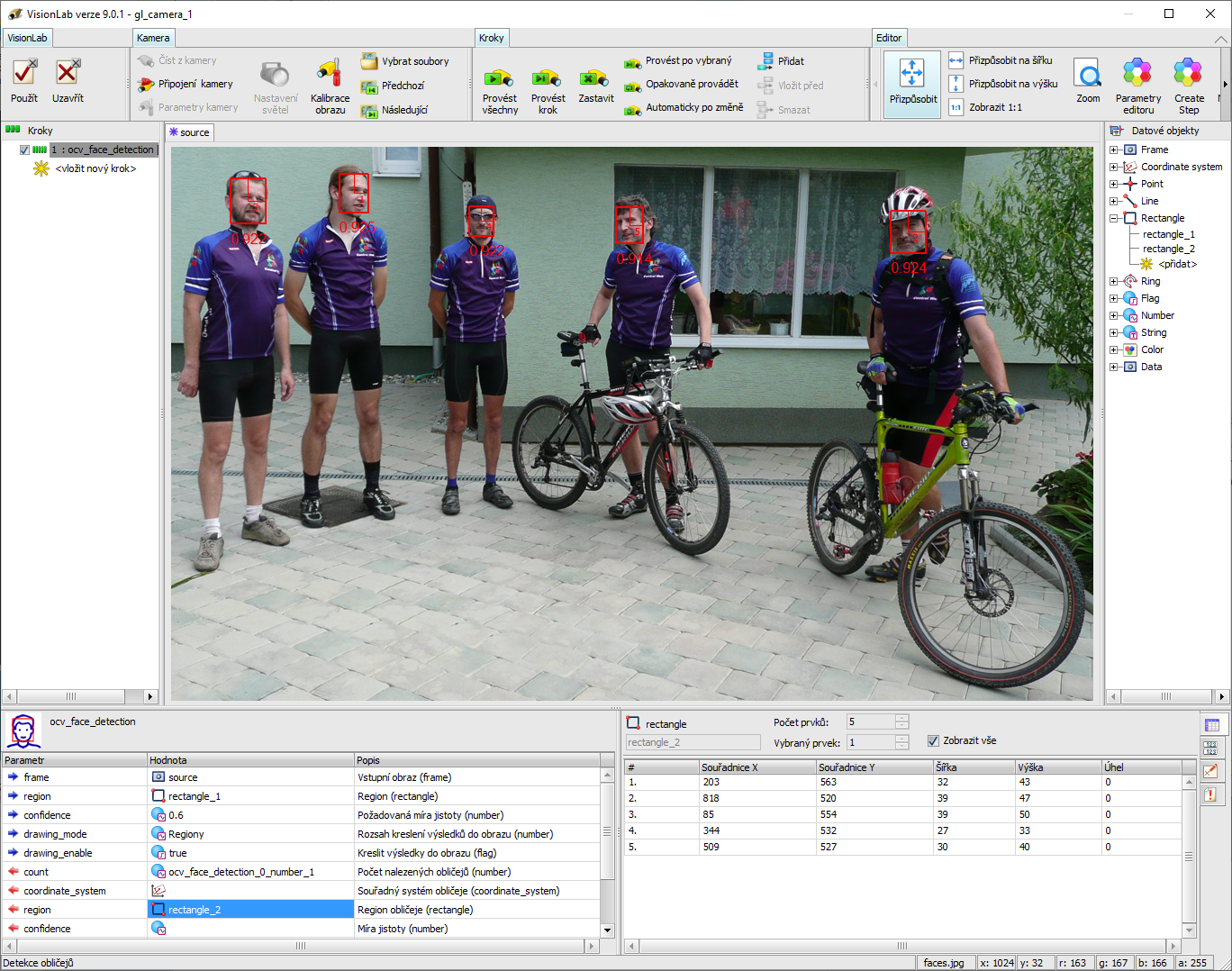
Task: Click the Uzavřít close-step icon
Action: tap(68, 74)
